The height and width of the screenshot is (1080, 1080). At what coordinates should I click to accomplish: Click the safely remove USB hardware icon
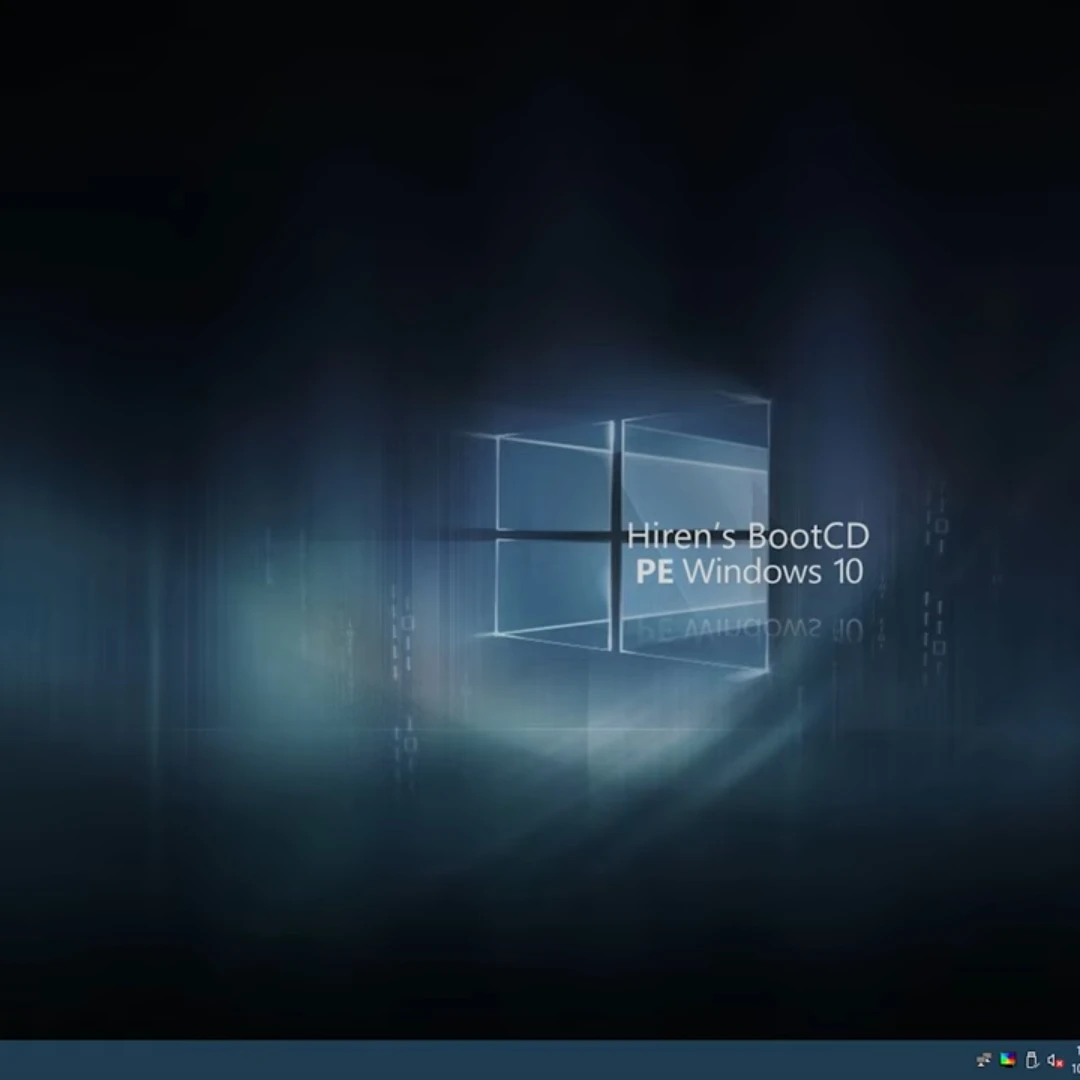point(1031,1059)
